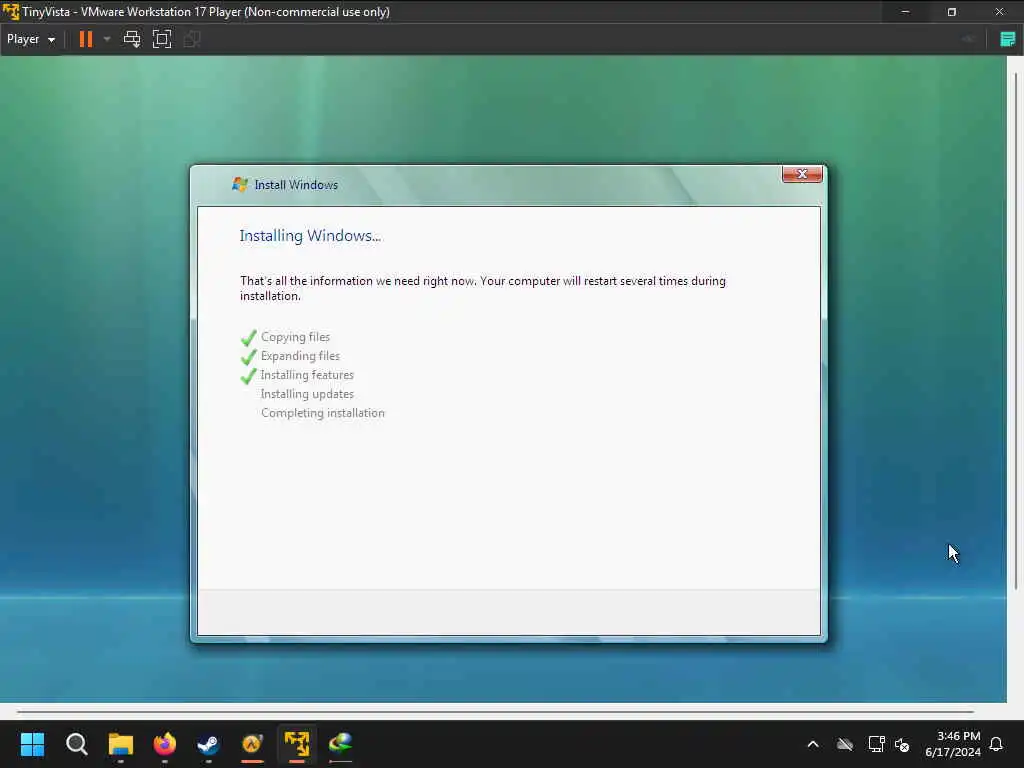Click the Expanding files step text

tap(300, 356)
